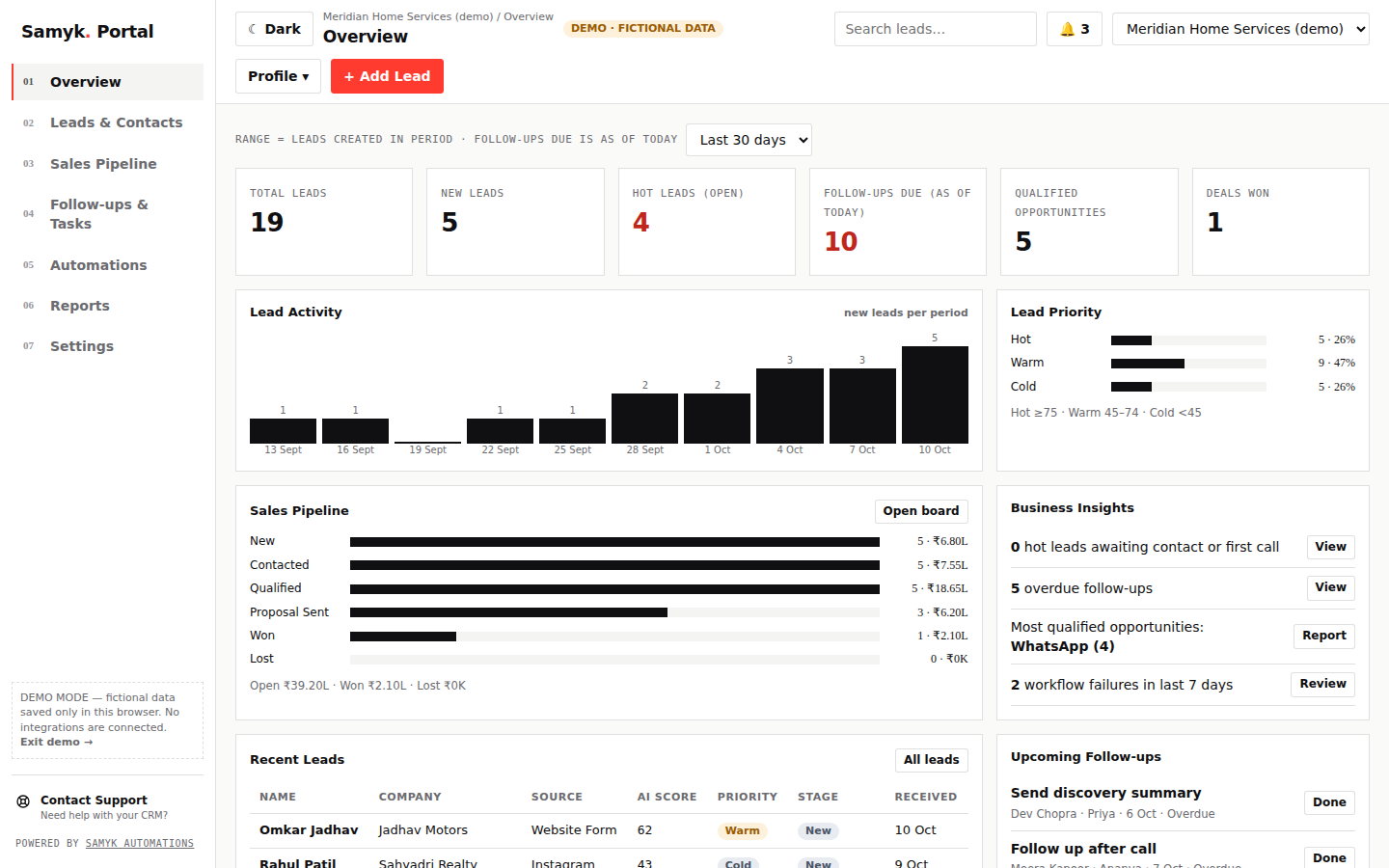Click the Contact Support icon
The image size is (1389, 868).
[23, 801]
